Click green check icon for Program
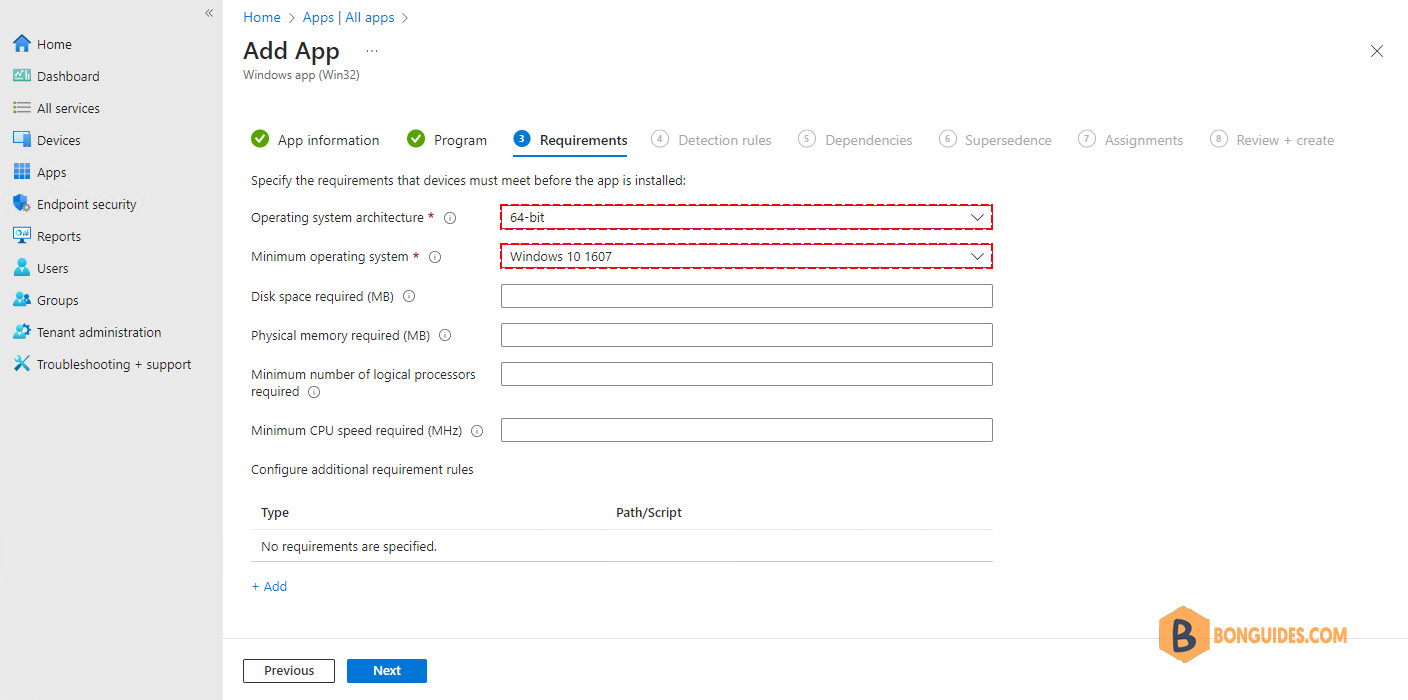1408x700 pixels. click(x=416, y=139)
